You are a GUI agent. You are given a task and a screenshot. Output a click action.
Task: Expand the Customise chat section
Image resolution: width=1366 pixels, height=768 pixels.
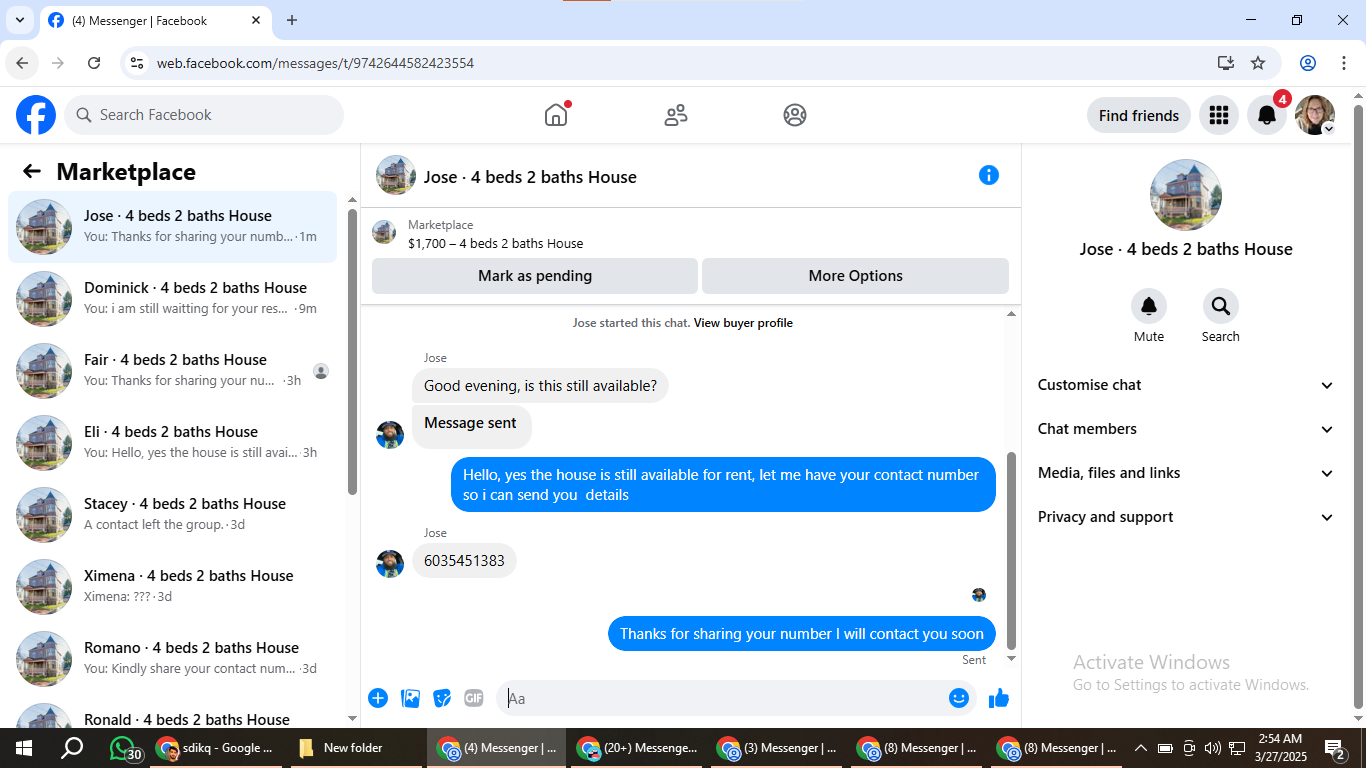click(x=1186, y=385)
